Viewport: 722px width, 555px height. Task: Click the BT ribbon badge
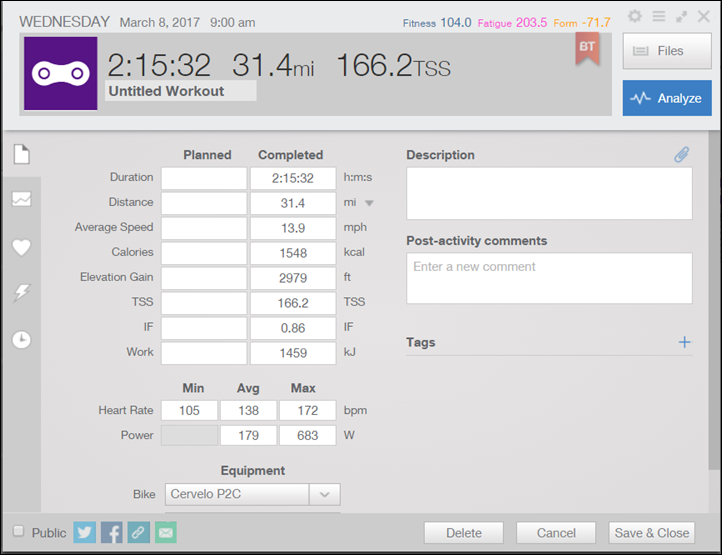[x=587, y=48]
